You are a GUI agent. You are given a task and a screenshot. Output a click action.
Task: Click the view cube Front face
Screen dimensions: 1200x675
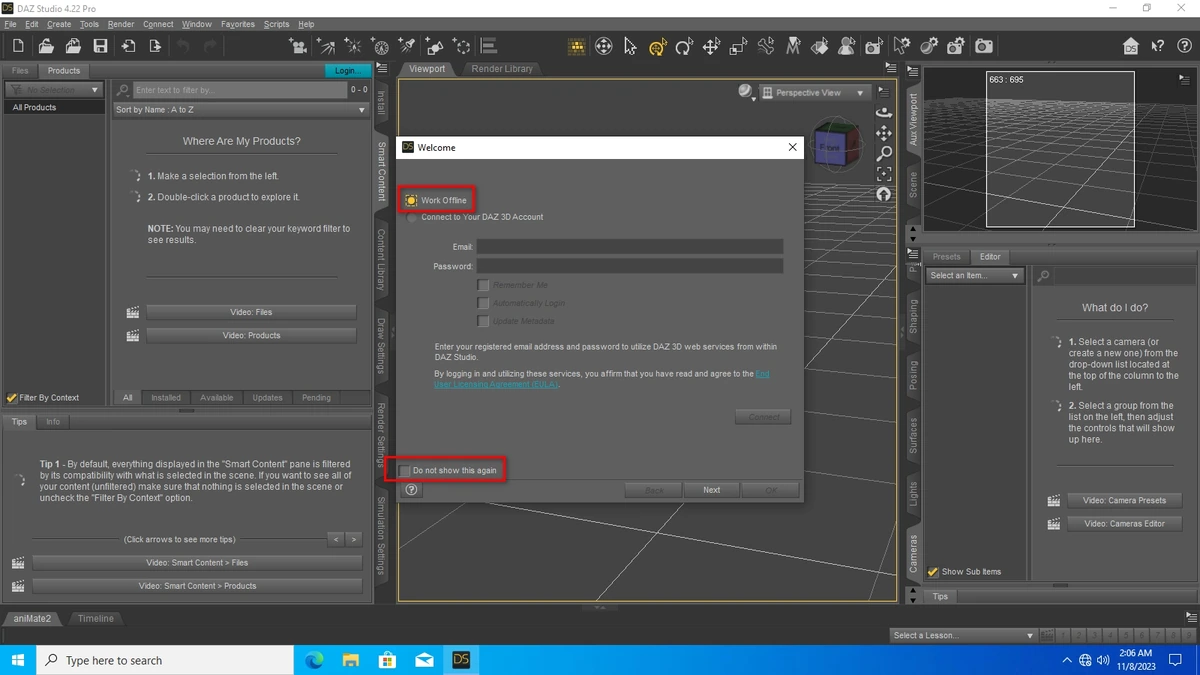830,147
